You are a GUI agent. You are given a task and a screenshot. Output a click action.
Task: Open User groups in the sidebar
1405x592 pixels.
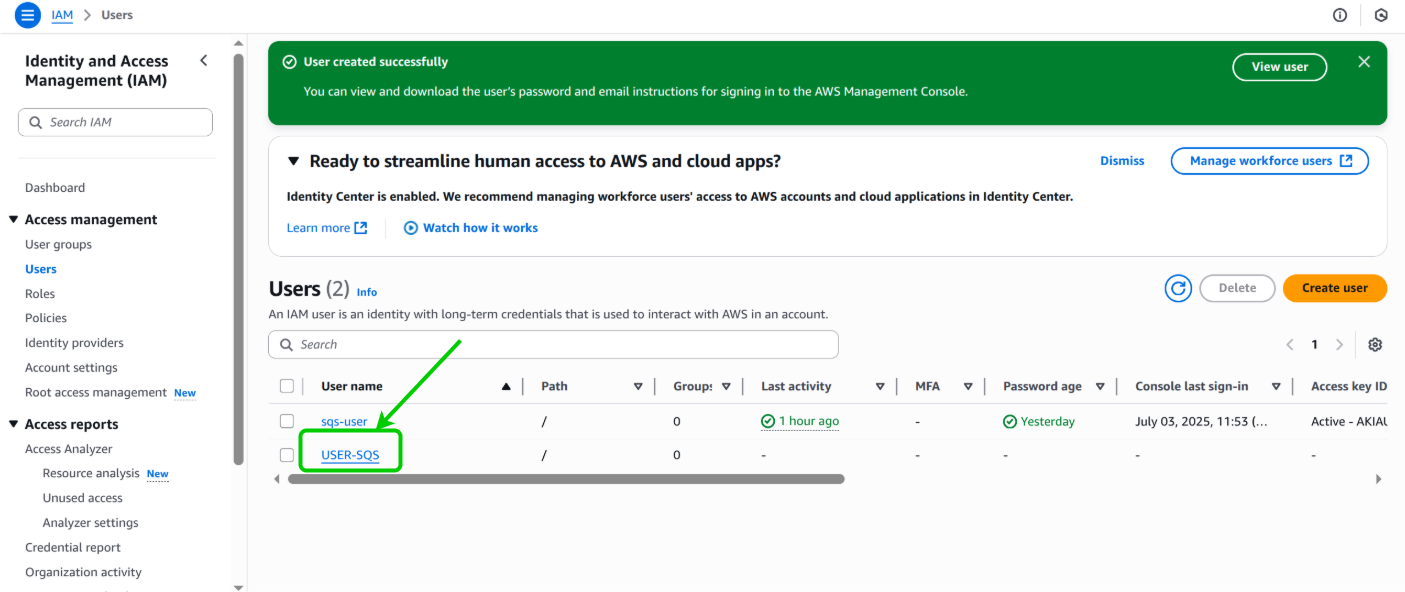(58, 245)
